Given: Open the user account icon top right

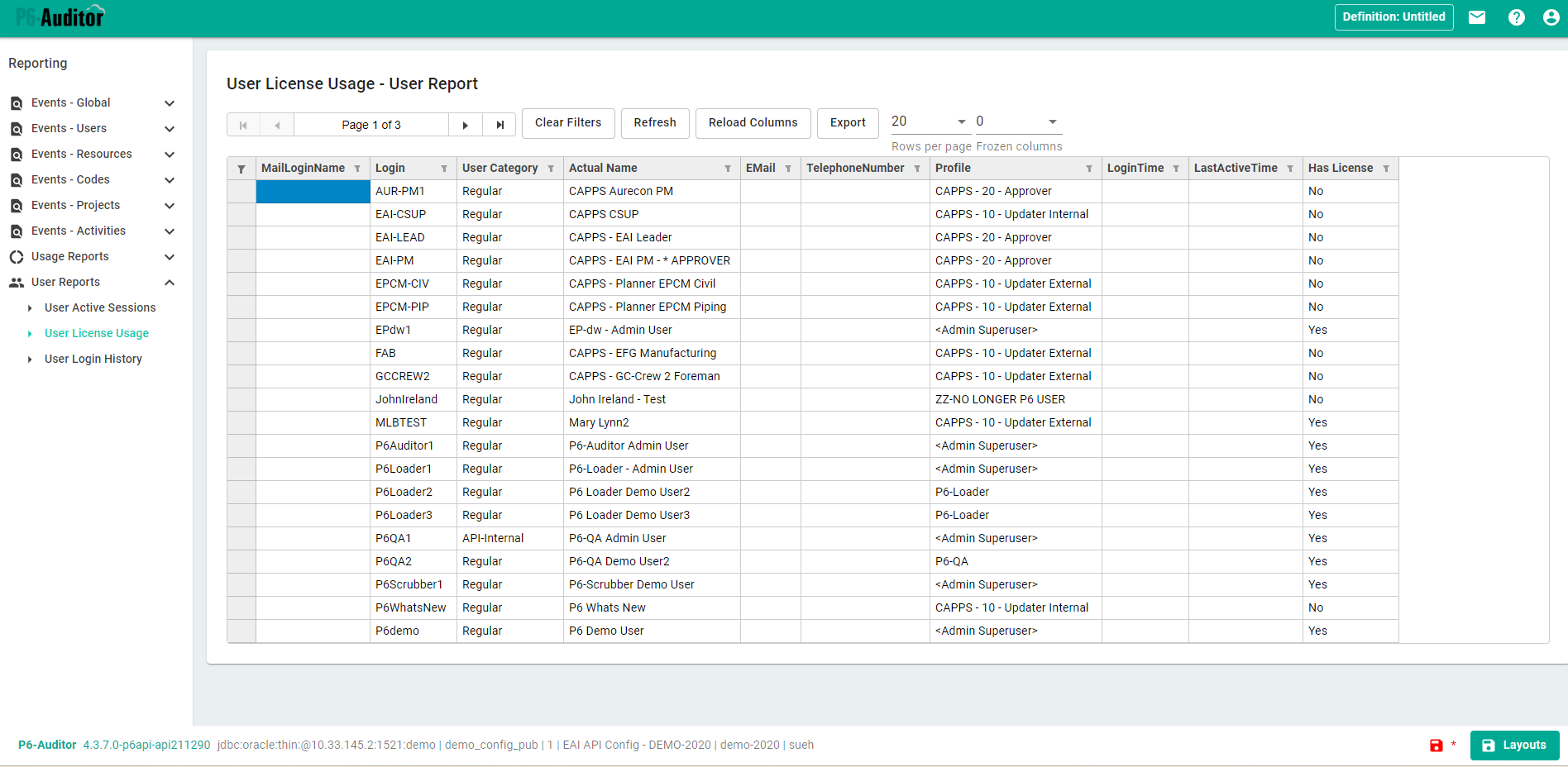Looking at the screenshot, I should (1551, 17).
